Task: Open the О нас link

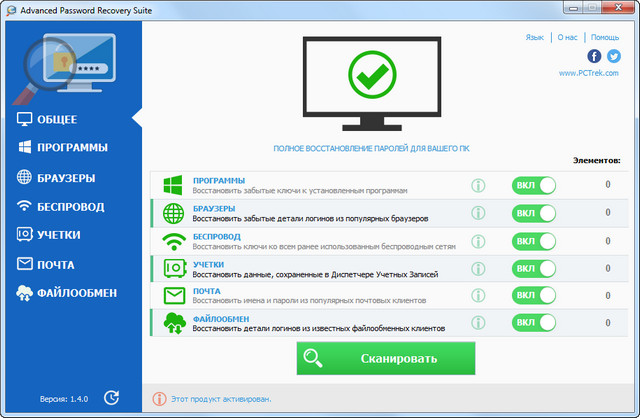Action: point(567,37)
